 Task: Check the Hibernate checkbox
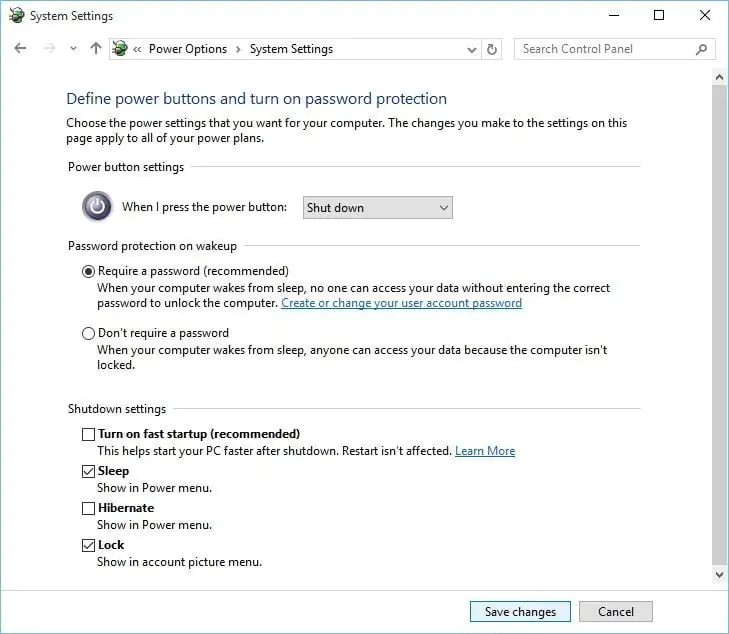point(88,508)
